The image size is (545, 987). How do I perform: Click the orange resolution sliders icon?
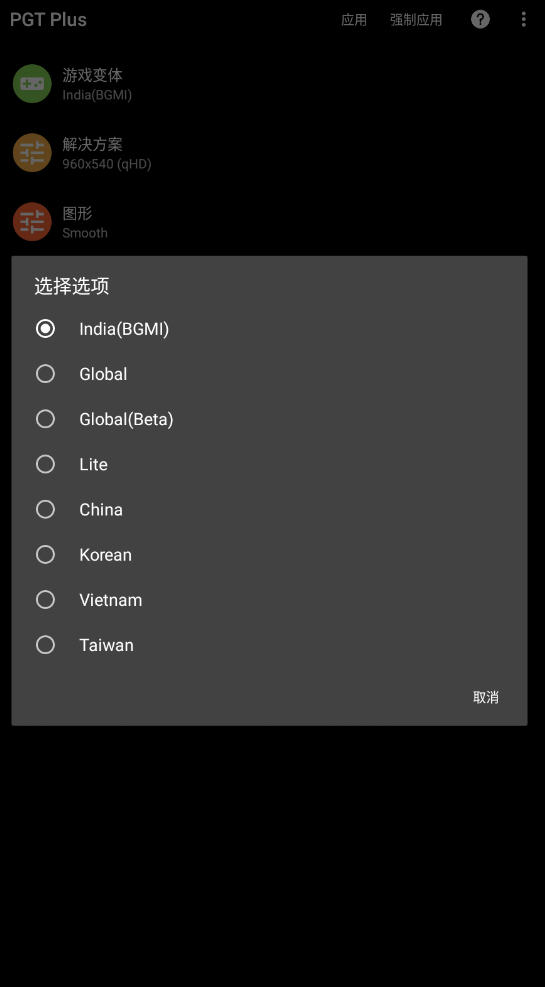(x=32, y=152)
